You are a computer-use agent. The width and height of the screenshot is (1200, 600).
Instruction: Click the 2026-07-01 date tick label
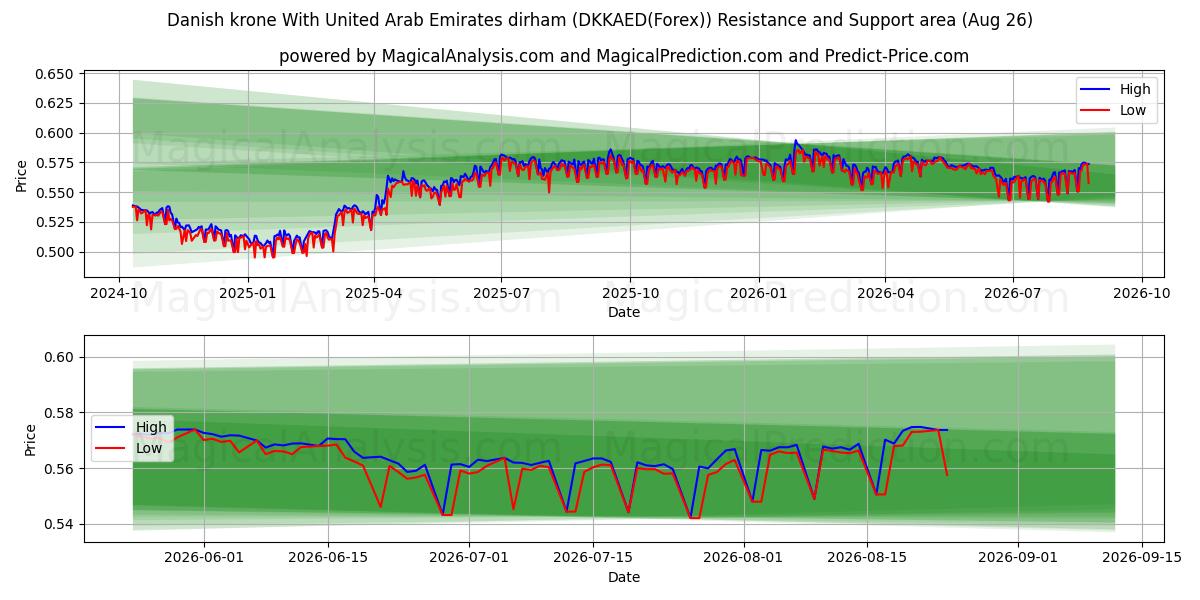click(x=470, y=559)
